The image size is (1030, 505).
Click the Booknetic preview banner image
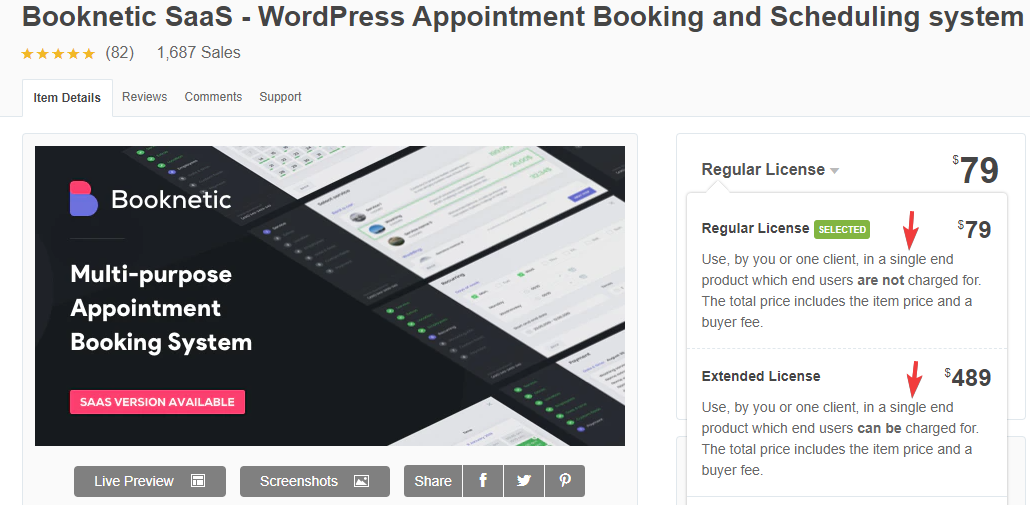330,296
